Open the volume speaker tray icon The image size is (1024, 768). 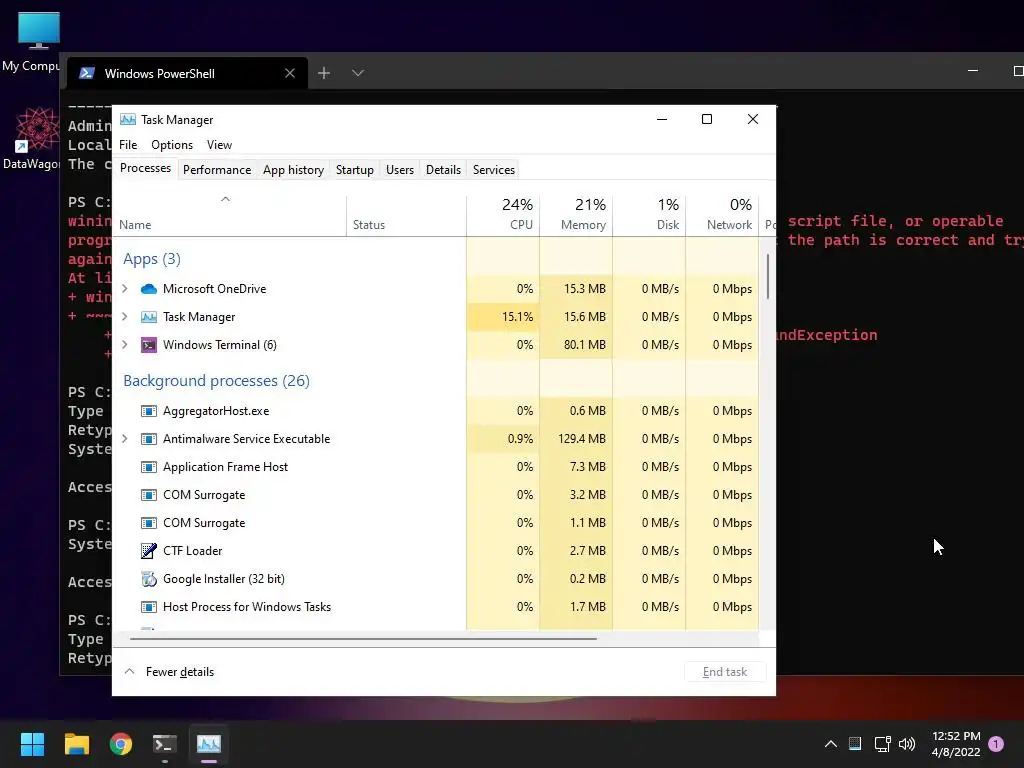click(x=907, y=744)
